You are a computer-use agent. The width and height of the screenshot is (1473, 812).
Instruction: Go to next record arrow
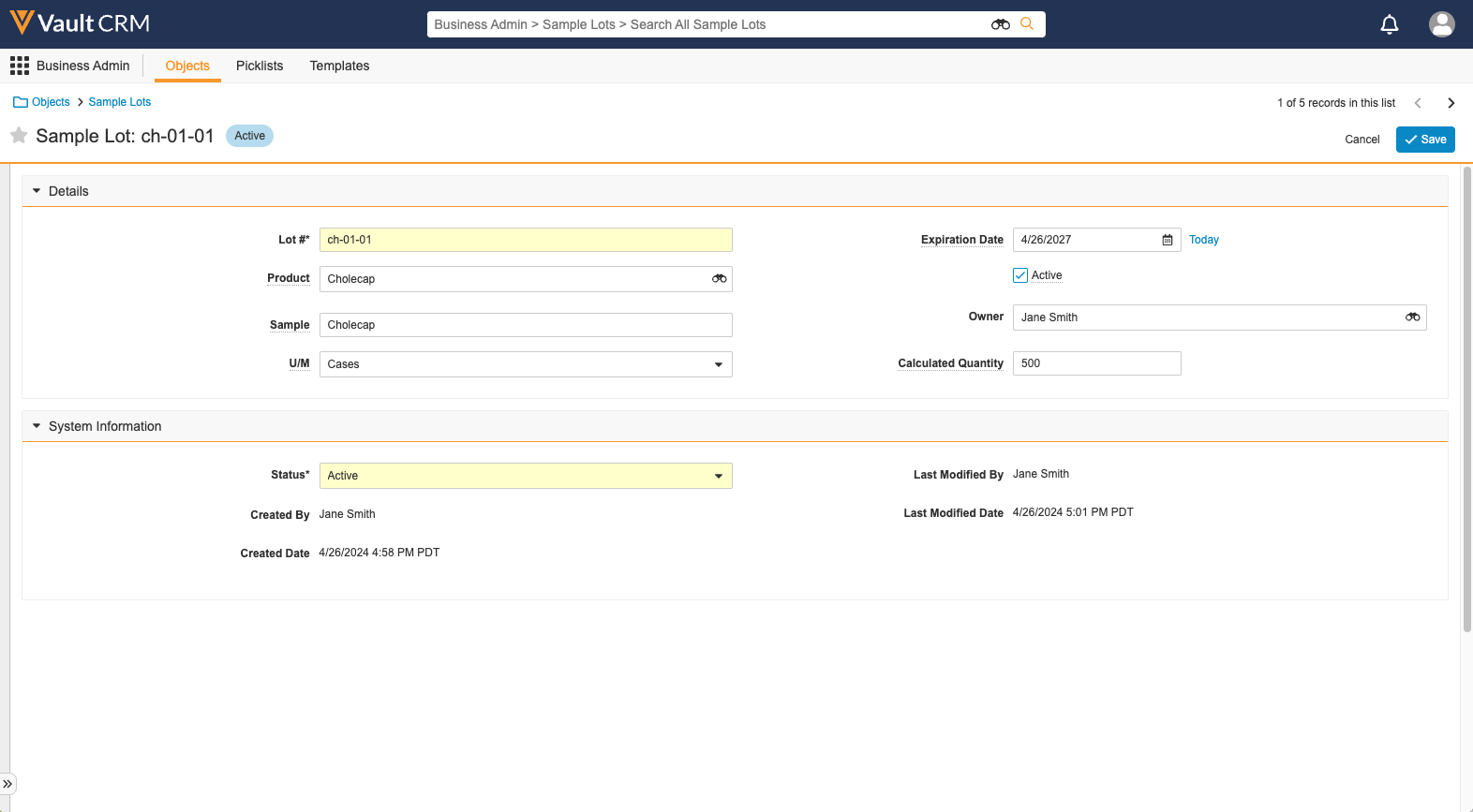1451,103
